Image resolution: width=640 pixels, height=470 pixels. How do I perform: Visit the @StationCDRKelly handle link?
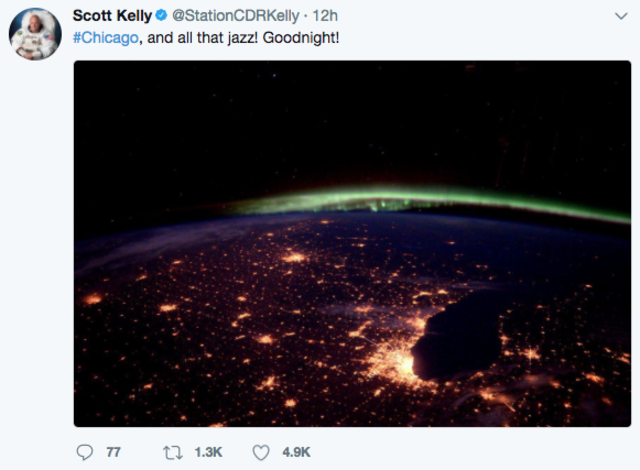[x=228, y=16]
